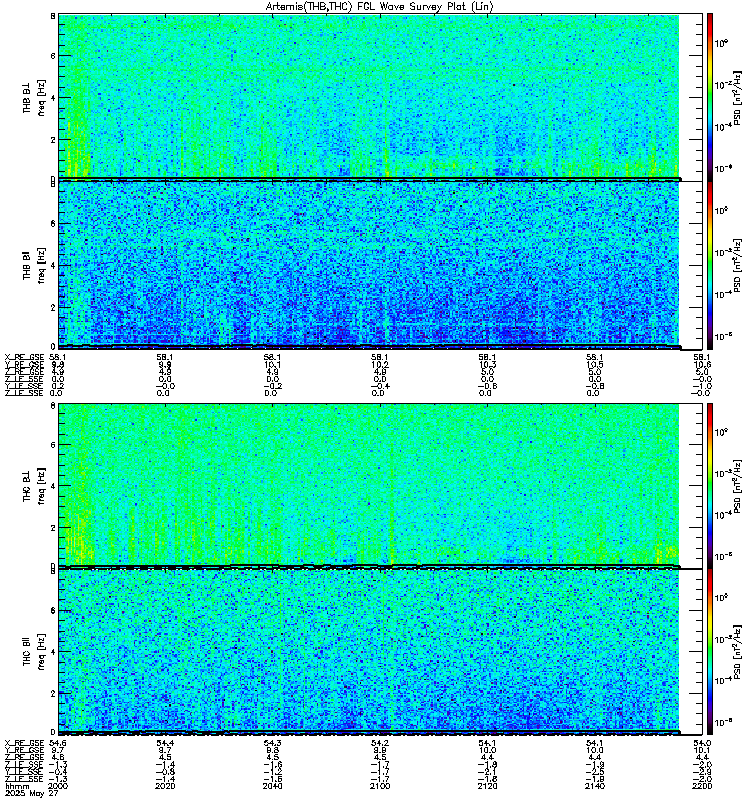This screenshot has width=750, height=800.
Task: Click the '54.0' X_RE_GSE value for THC
Action: click(x=702, y=743)
